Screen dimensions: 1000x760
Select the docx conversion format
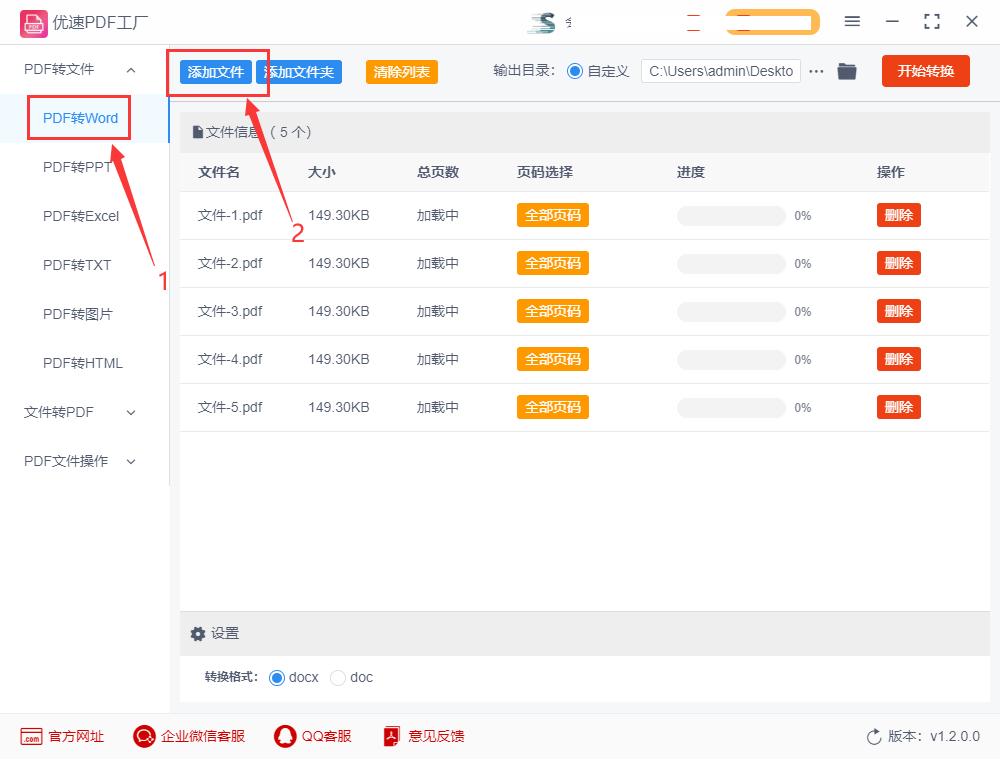coord(276,677)
